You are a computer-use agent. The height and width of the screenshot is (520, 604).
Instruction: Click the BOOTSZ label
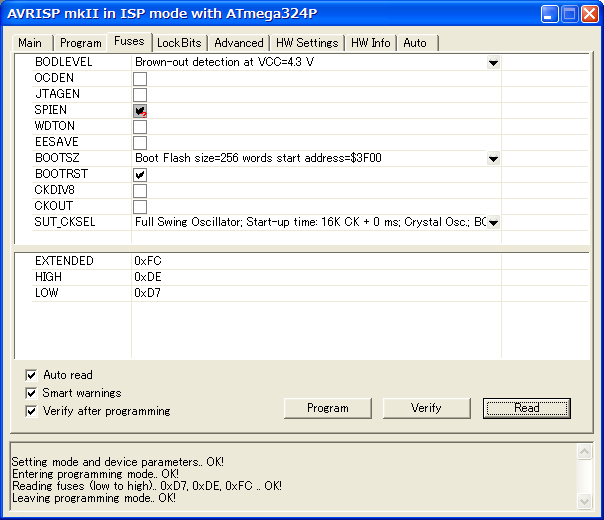tap(57, 158)
